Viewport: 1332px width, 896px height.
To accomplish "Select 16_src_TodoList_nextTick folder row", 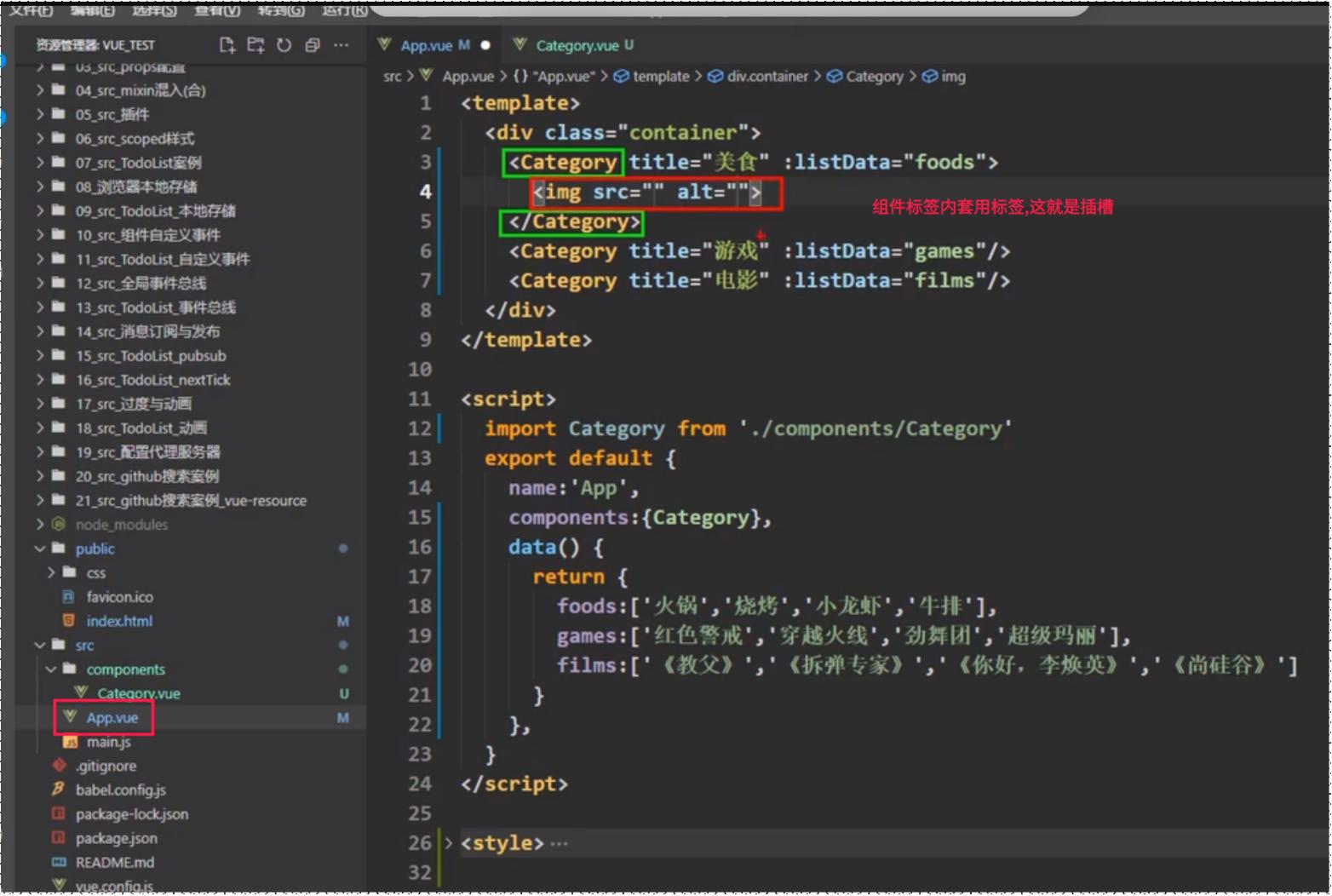I will coord(189,380).
